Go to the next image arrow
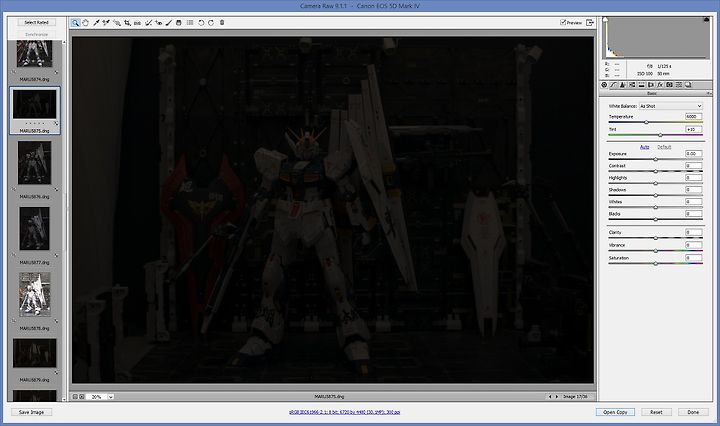The height and width of the screenshot is (426, 720). [557, 397]
